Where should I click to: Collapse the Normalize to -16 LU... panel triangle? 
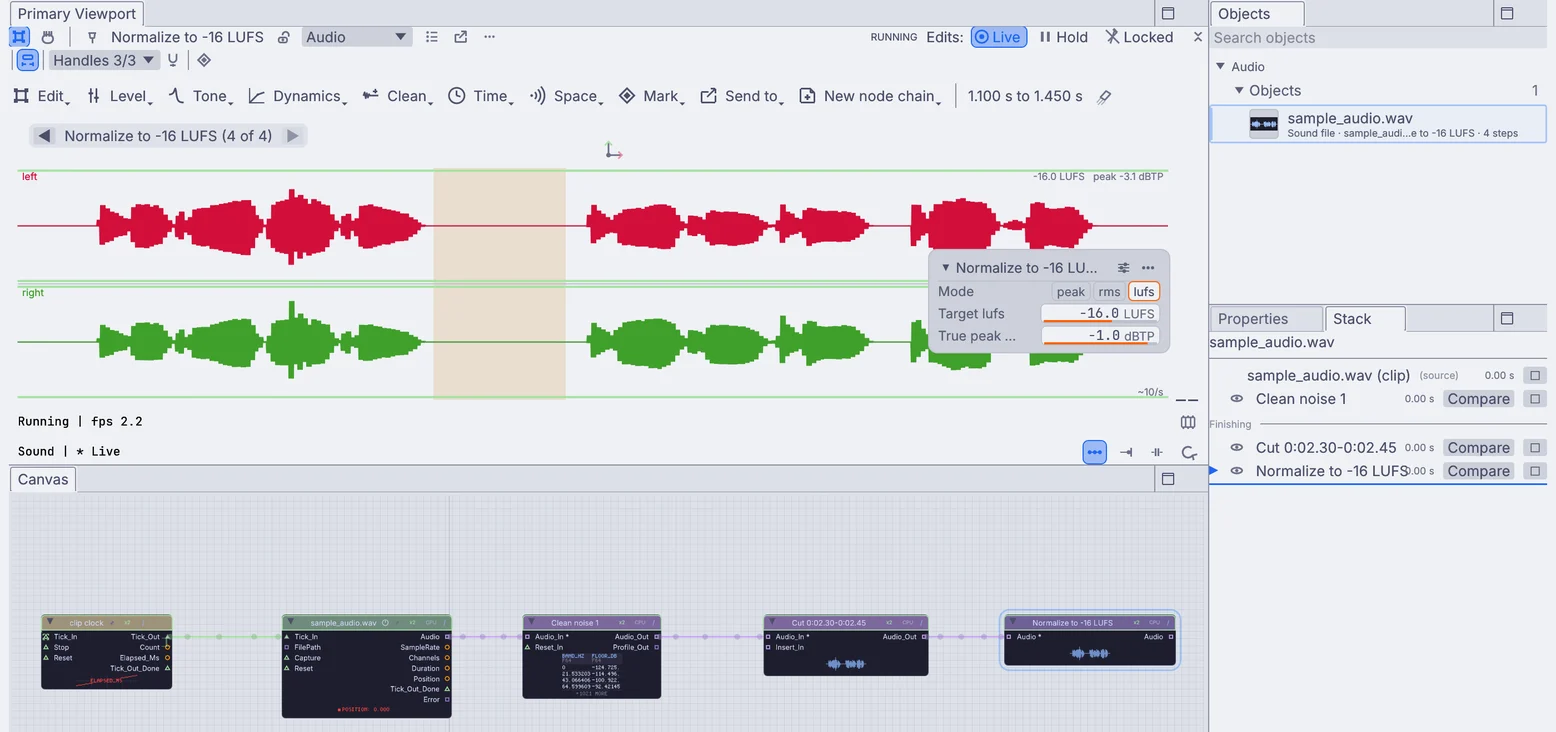click(946, 268)
